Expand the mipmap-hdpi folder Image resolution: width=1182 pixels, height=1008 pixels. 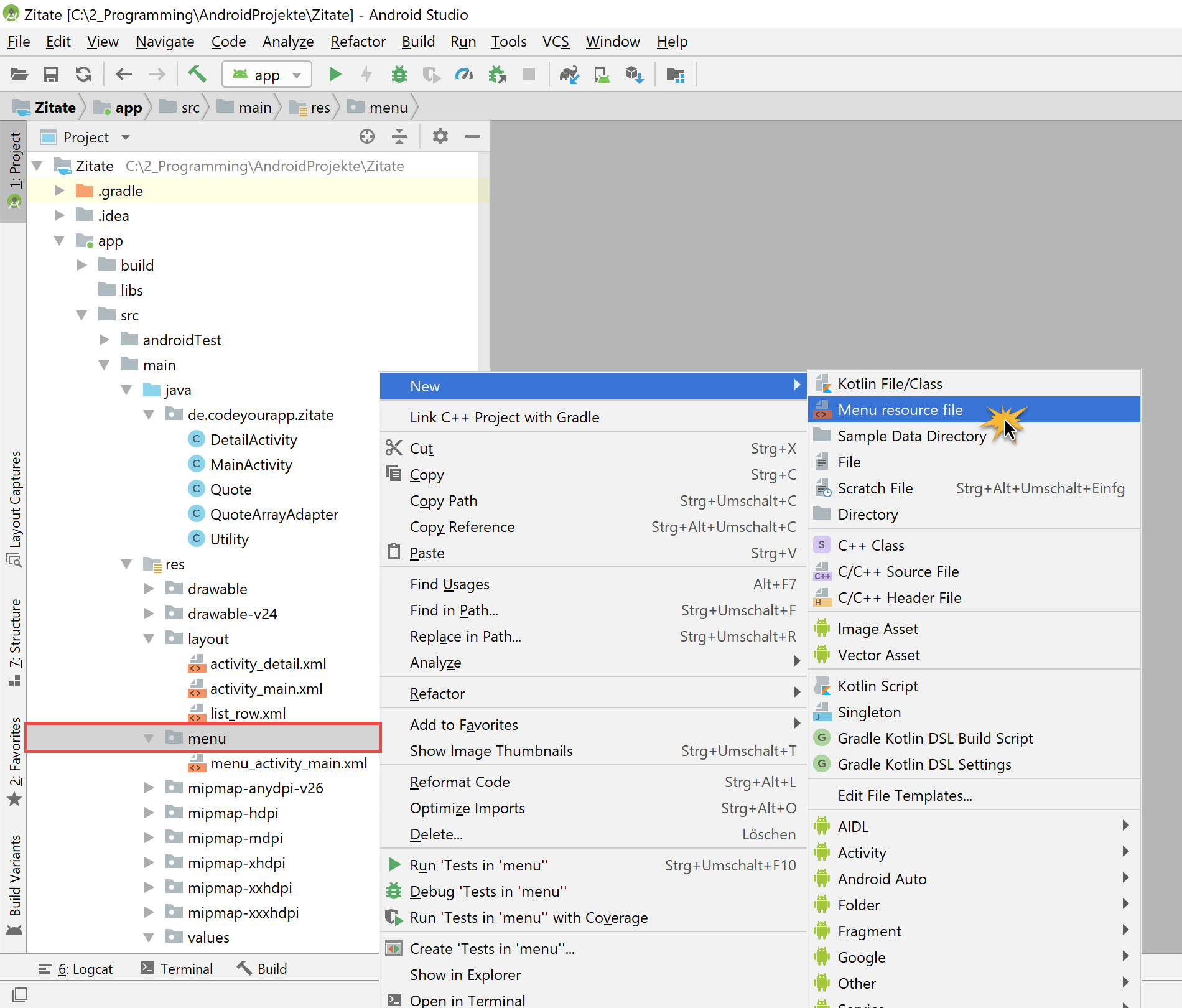point(149,813)
